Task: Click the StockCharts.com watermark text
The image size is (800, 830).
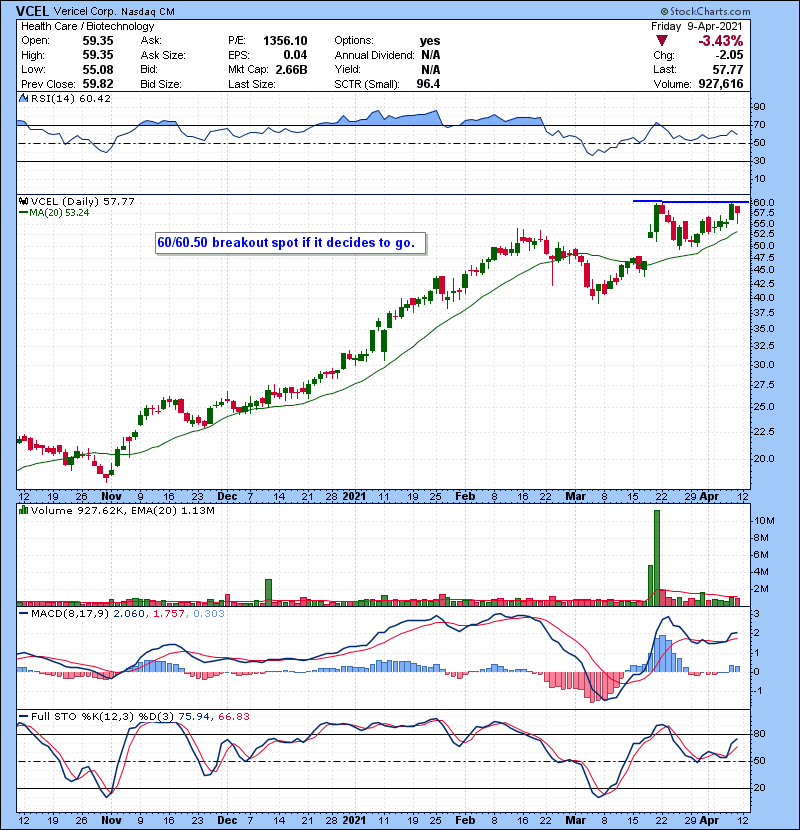Action: pos(705,11)
